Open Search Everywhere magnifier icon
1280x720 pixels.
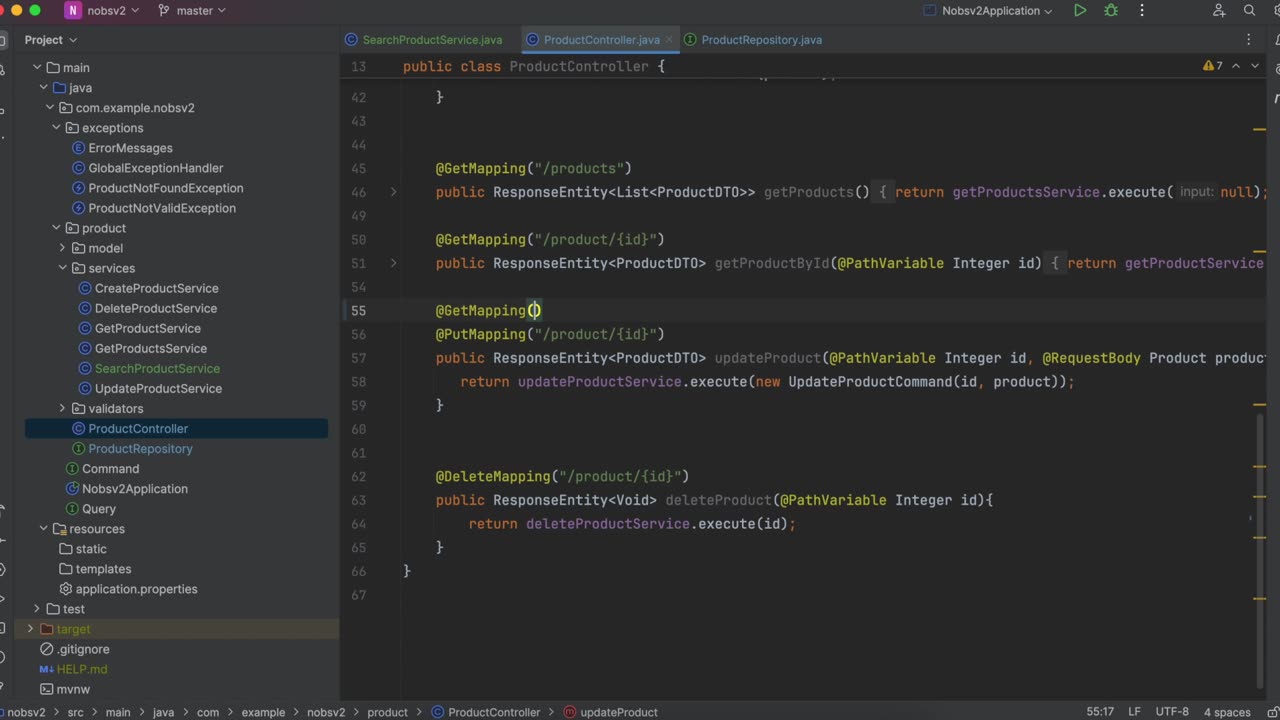coord(1250,11)
